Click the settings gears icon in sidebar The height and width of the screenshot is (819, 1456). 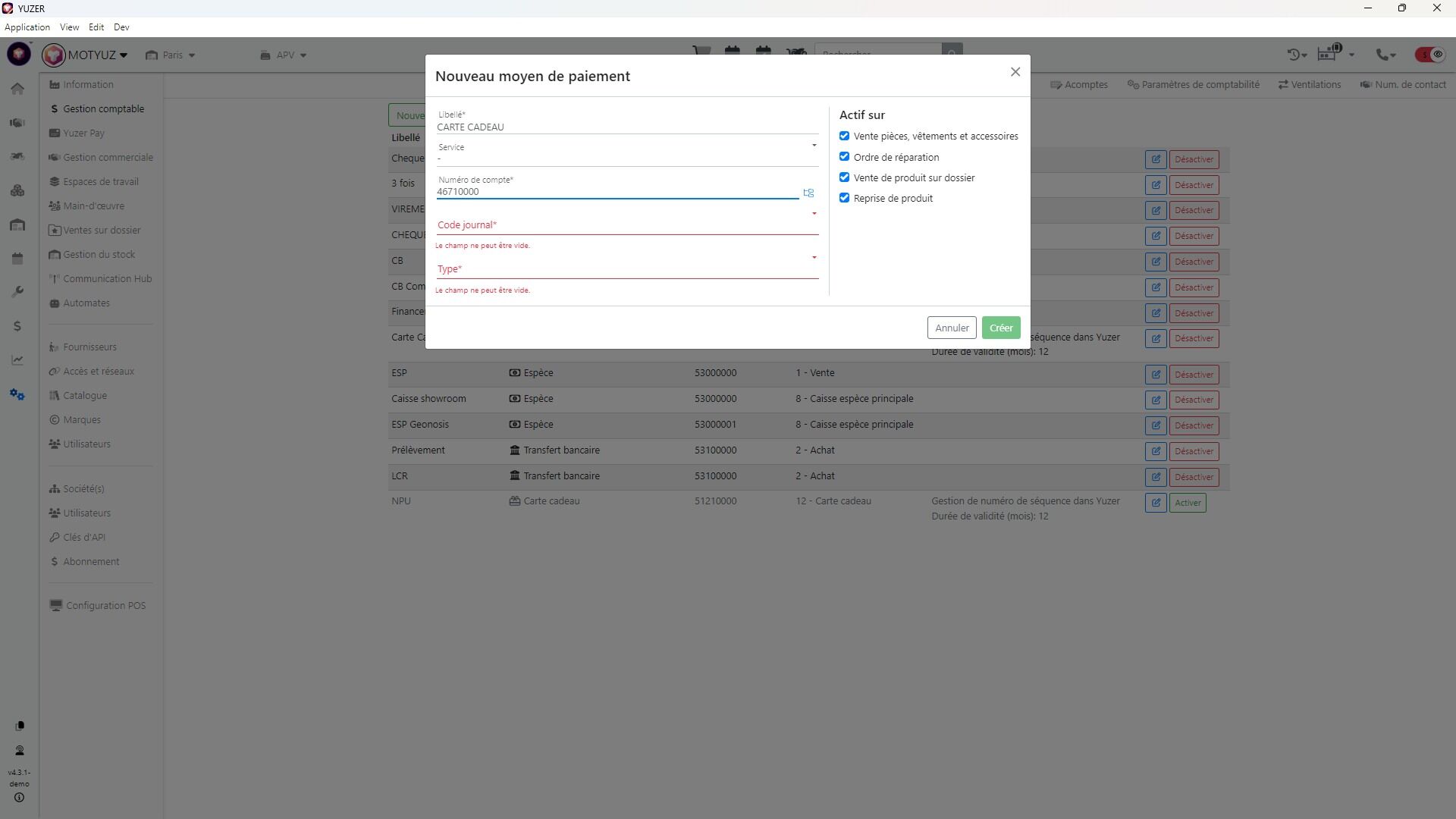(x=17, y=394)
